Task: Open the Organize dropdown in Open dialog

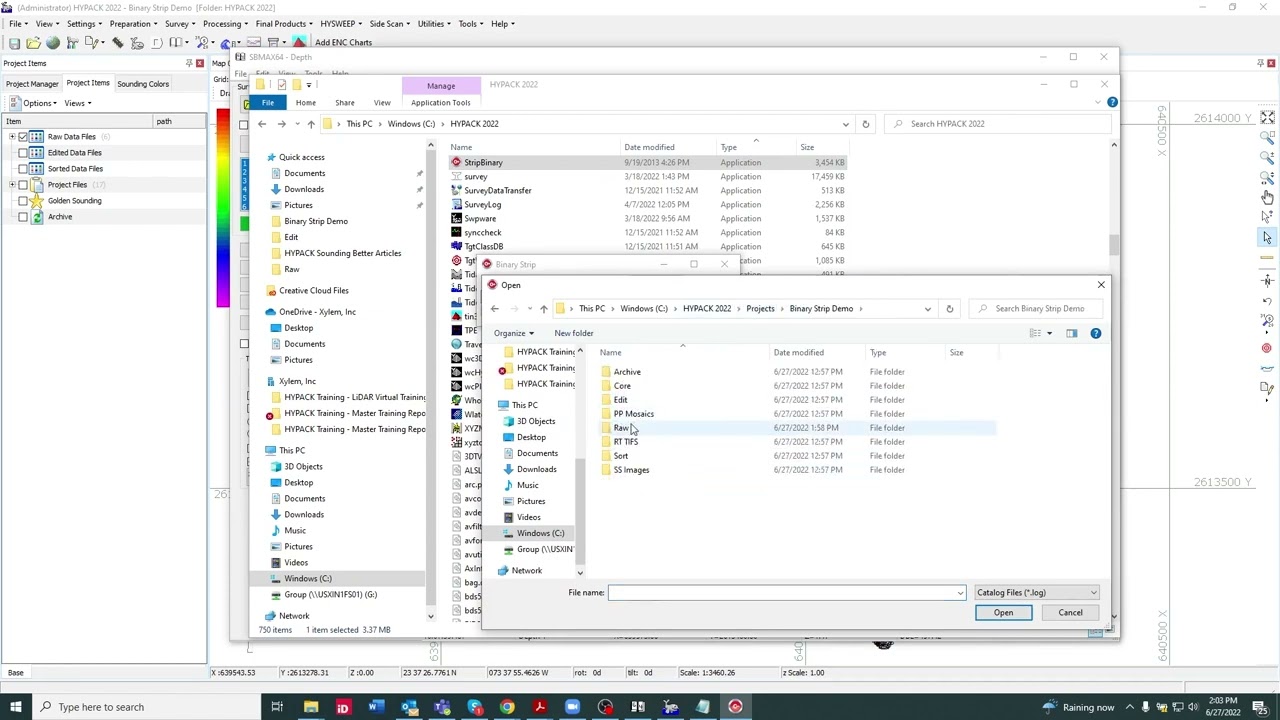Action: point(514,333)
